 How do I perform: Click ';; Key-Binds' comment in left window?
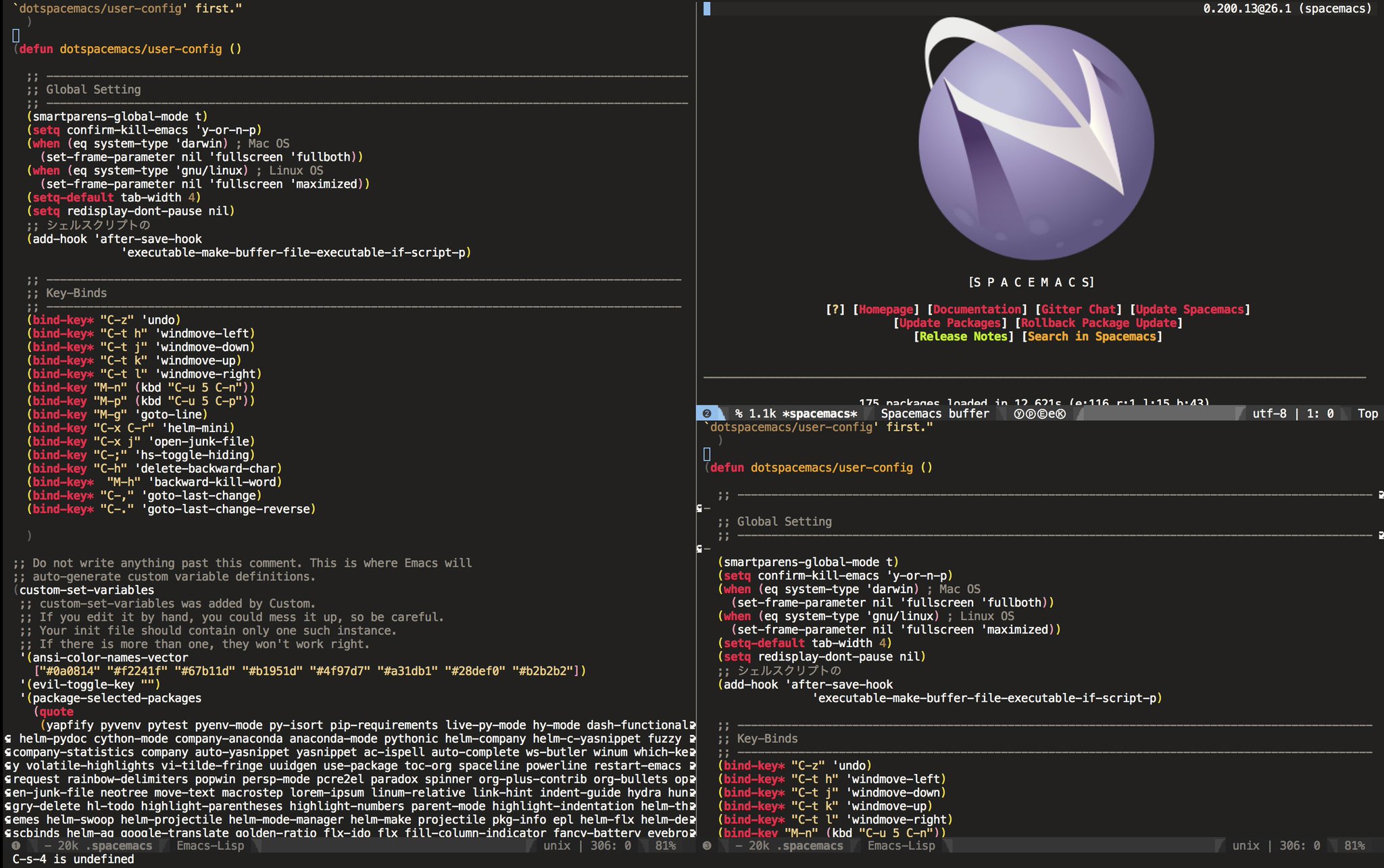66,292
